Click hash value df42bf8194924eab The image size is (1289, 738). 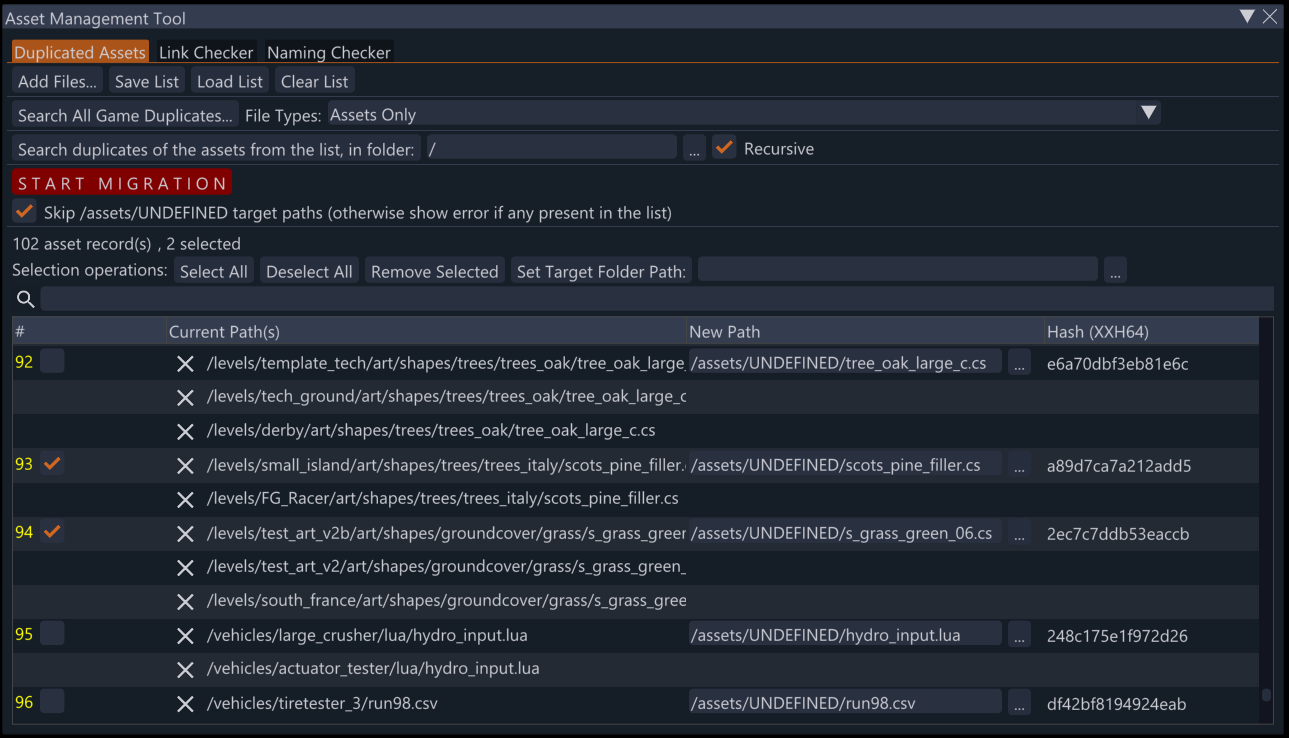(x=1116, y=704)
